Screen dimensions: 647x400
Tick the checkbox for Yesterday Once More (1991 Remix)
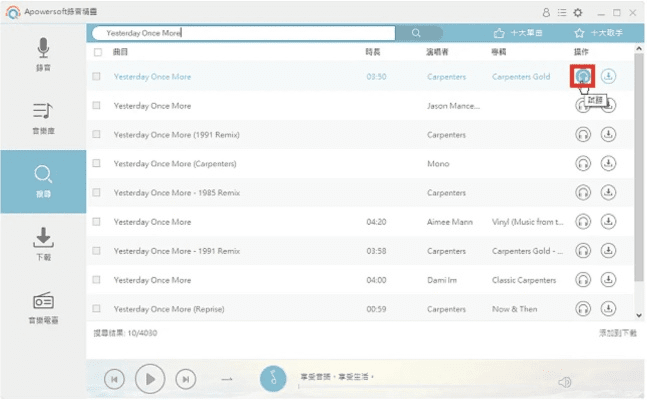[97, 134]
